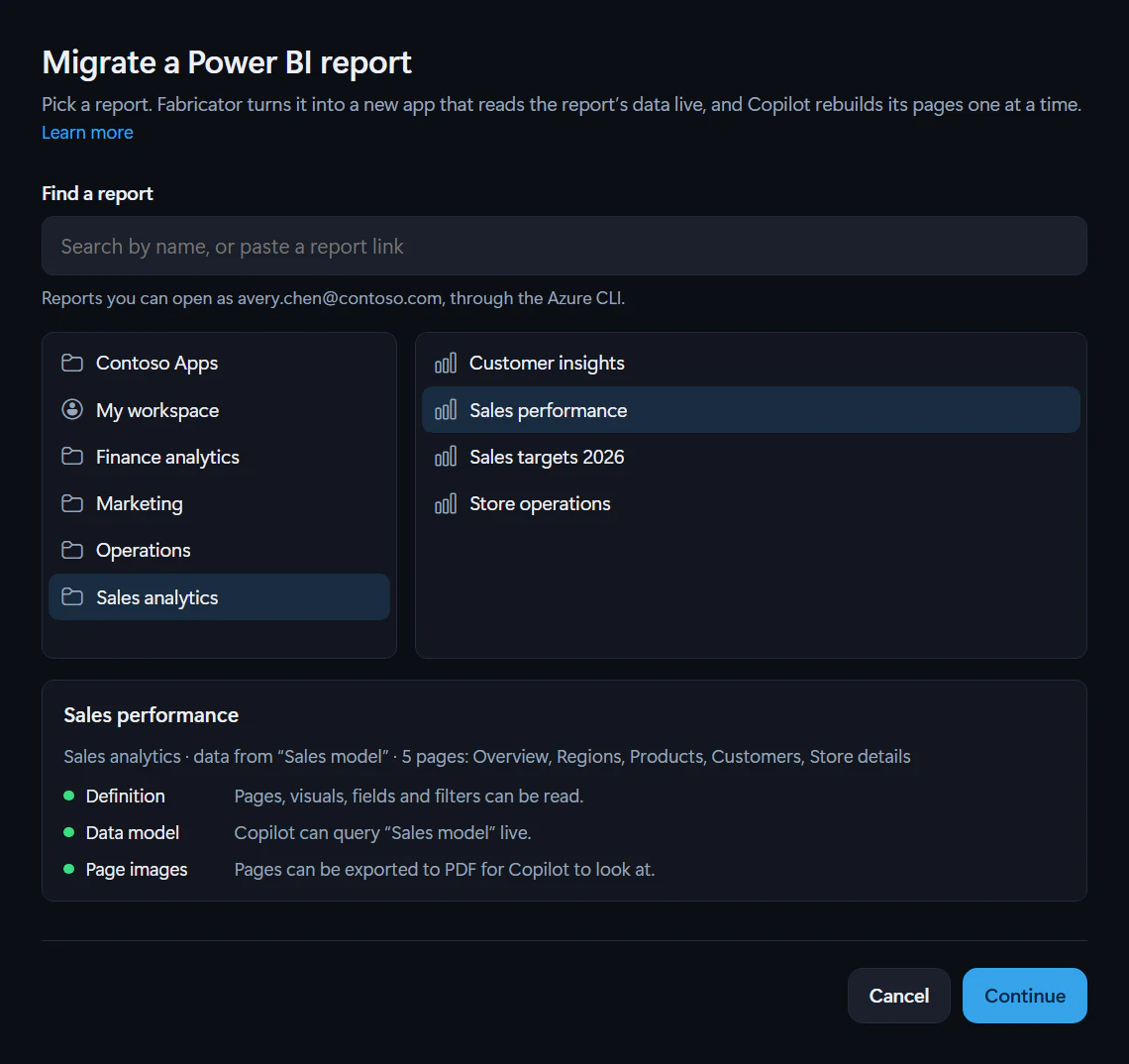Click the PDF export description text
The height and width of the screenshot is (1064, 1129).
pyautogui.click(x=445, y=870)
